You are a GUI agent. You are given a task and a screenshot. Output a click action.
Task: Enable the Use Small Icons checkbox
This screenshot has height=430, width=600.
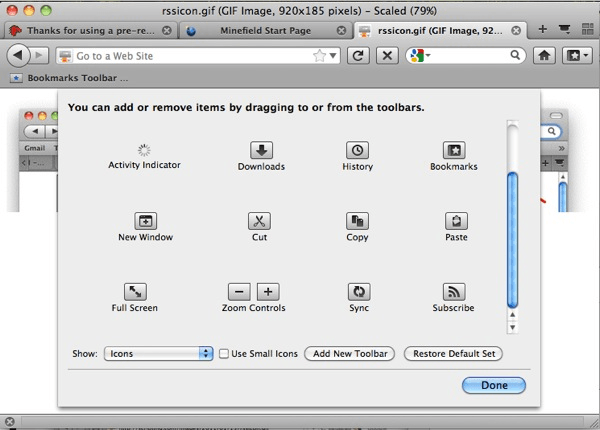coord(225,354)
